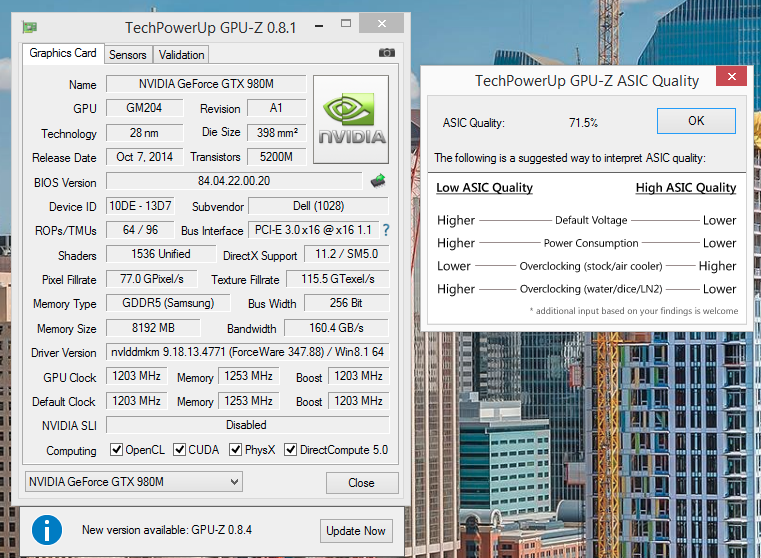Click the High ASIC Quality heading
Screen dimensions: 761x558
(686, 188)
